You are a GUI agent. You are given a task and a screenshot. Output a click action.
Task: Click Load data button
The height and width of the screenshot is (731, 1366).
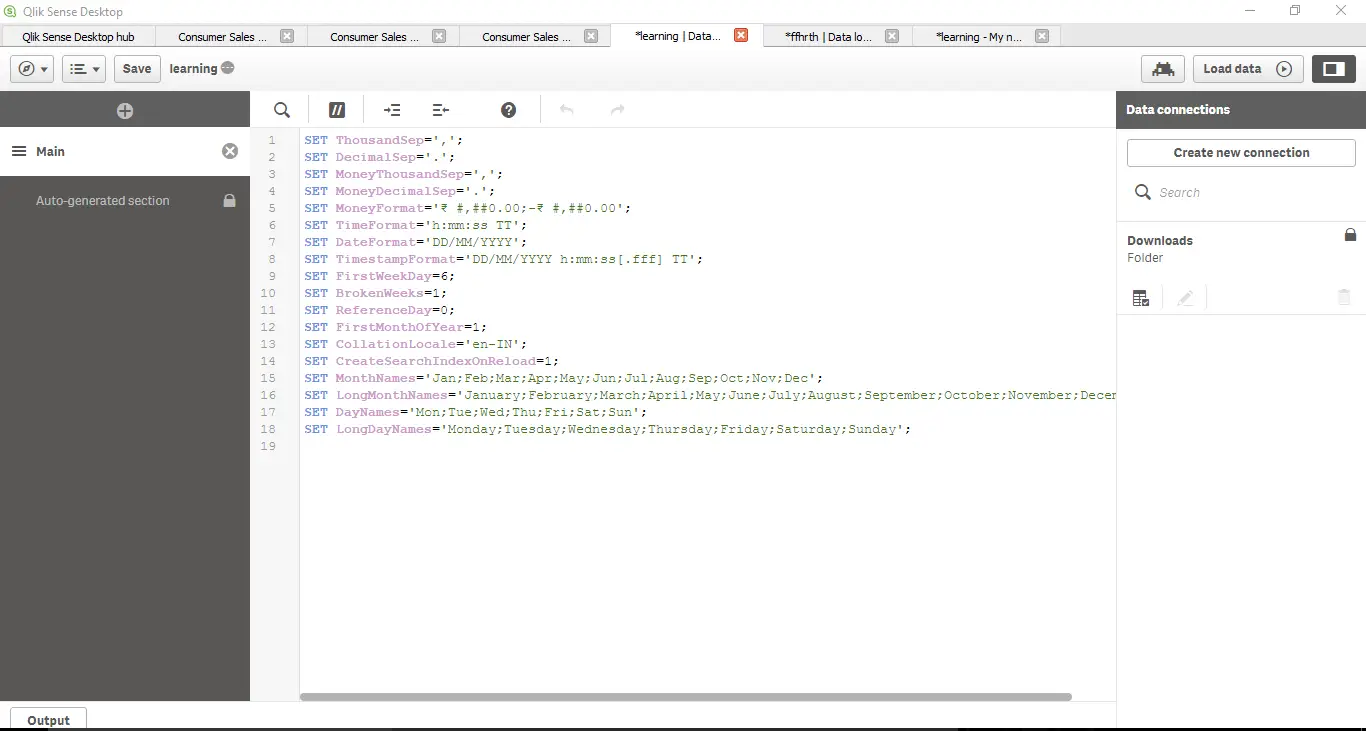click(1247, 69)
